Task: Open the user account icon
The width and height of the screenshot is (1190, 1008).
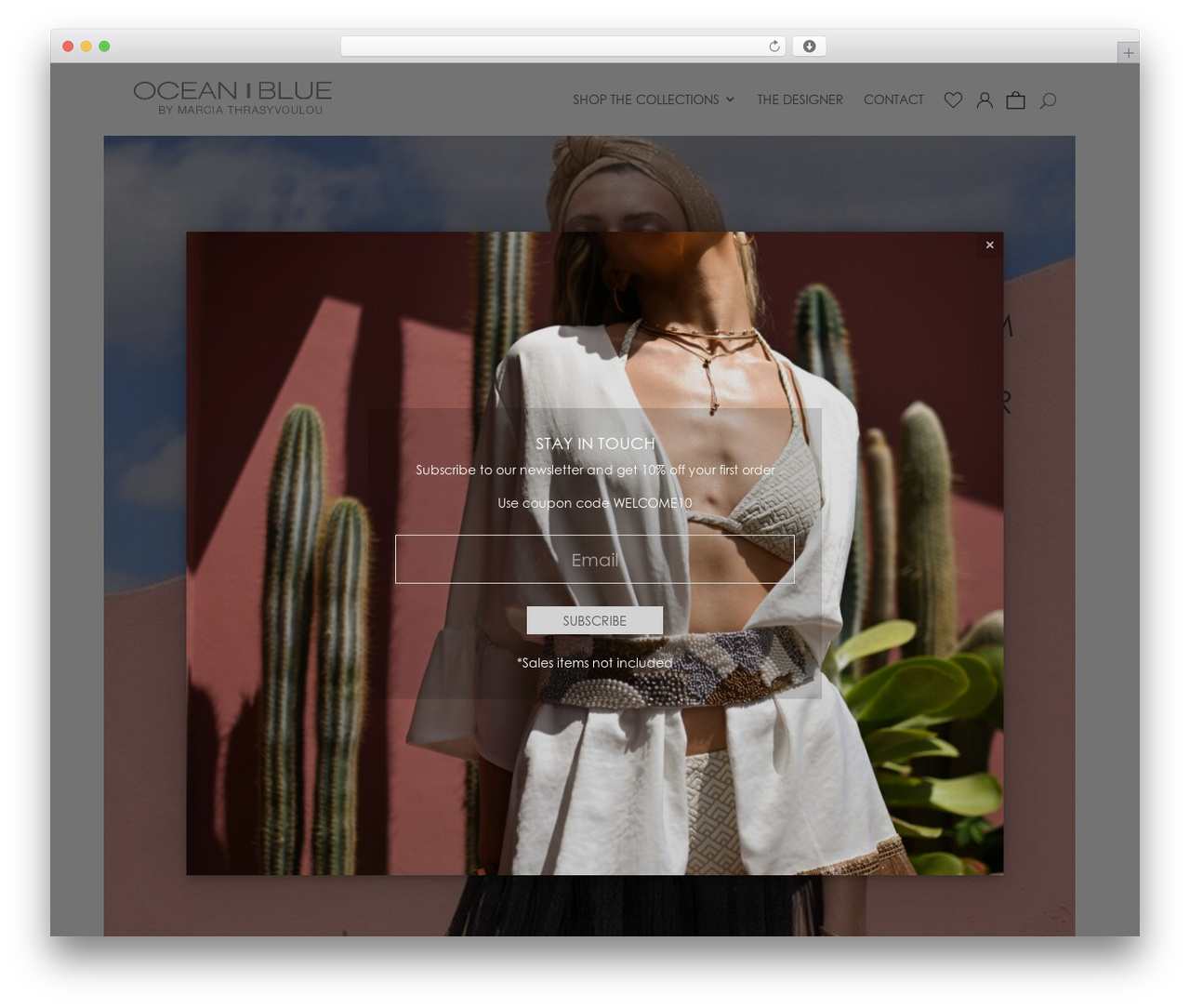Action: point(985,99)
